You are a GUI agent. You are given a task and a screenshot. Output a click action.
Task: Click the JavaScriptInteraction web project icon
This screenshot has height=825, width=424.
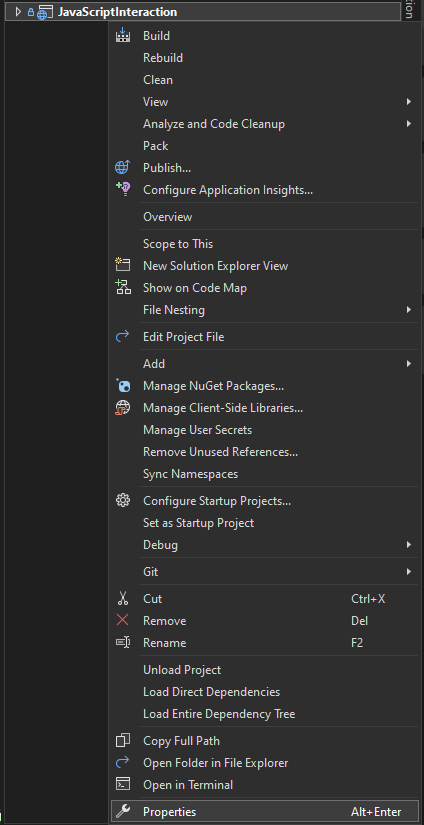(45, 13)
